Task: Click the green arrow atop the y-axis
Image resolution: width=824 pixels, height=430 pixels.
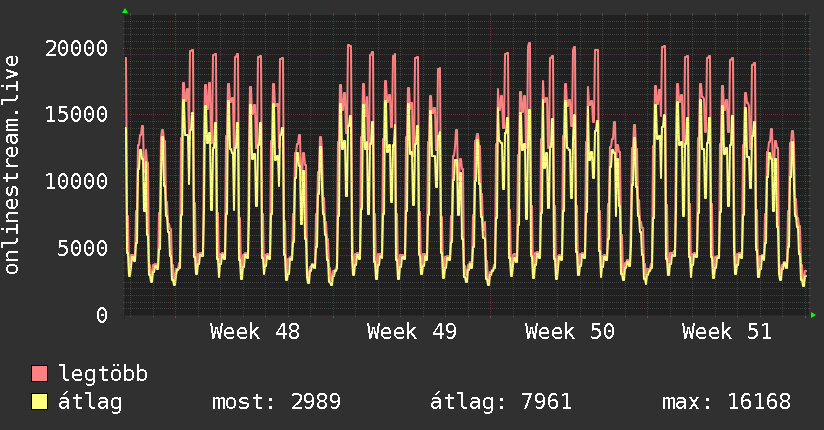Action: pos(125,11)
